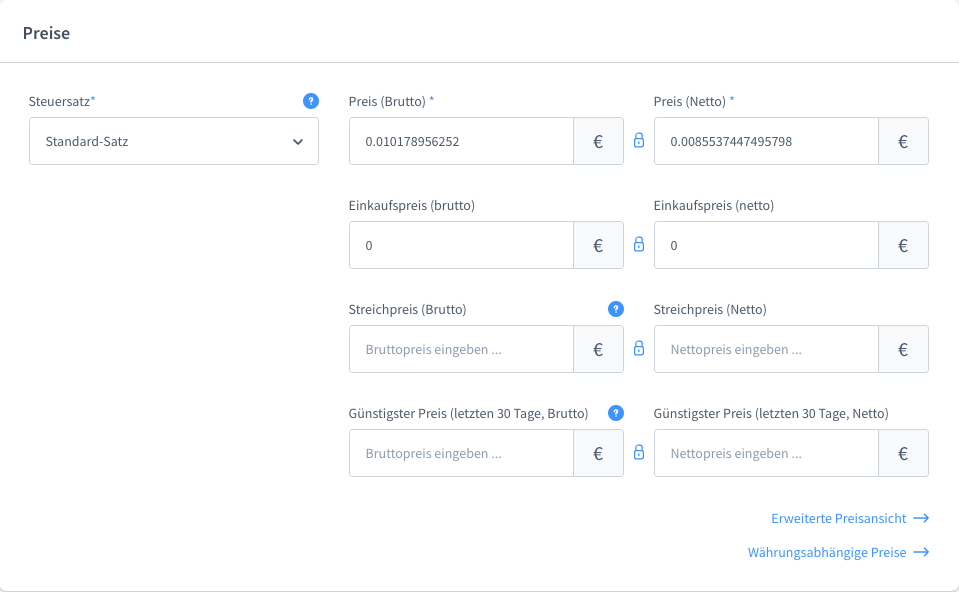Click the help icon next to Steuersatz
The image size is (959, 592).
tap(311, 101)
